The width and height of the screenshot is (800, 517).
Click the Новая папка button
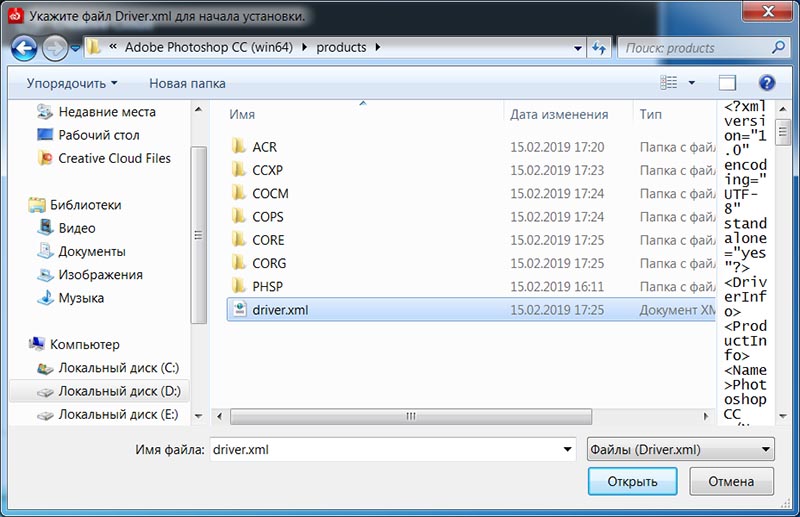coord(187,83)
